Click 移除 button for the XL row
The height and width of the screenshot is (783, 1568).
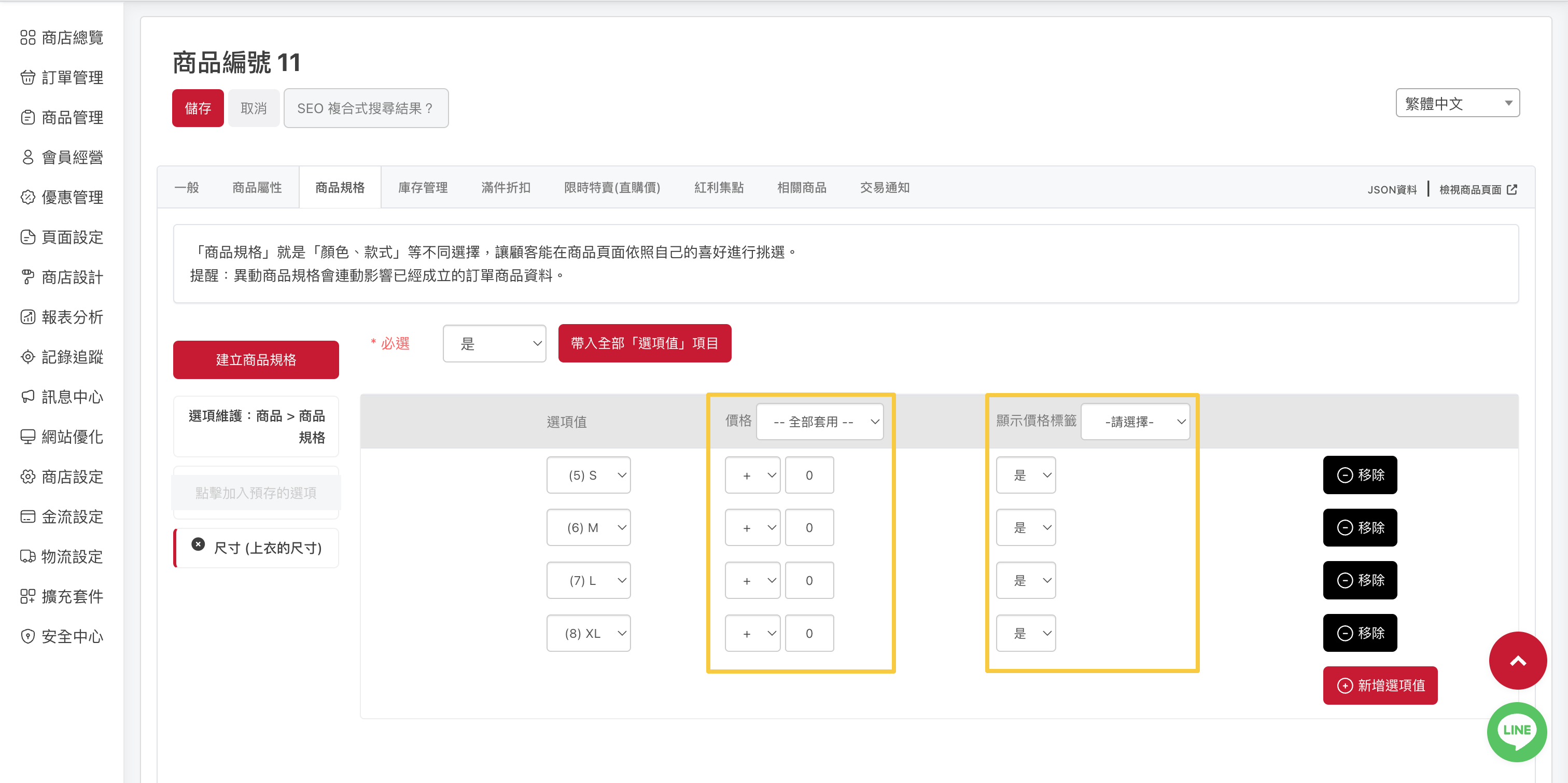pos(1360,633)
